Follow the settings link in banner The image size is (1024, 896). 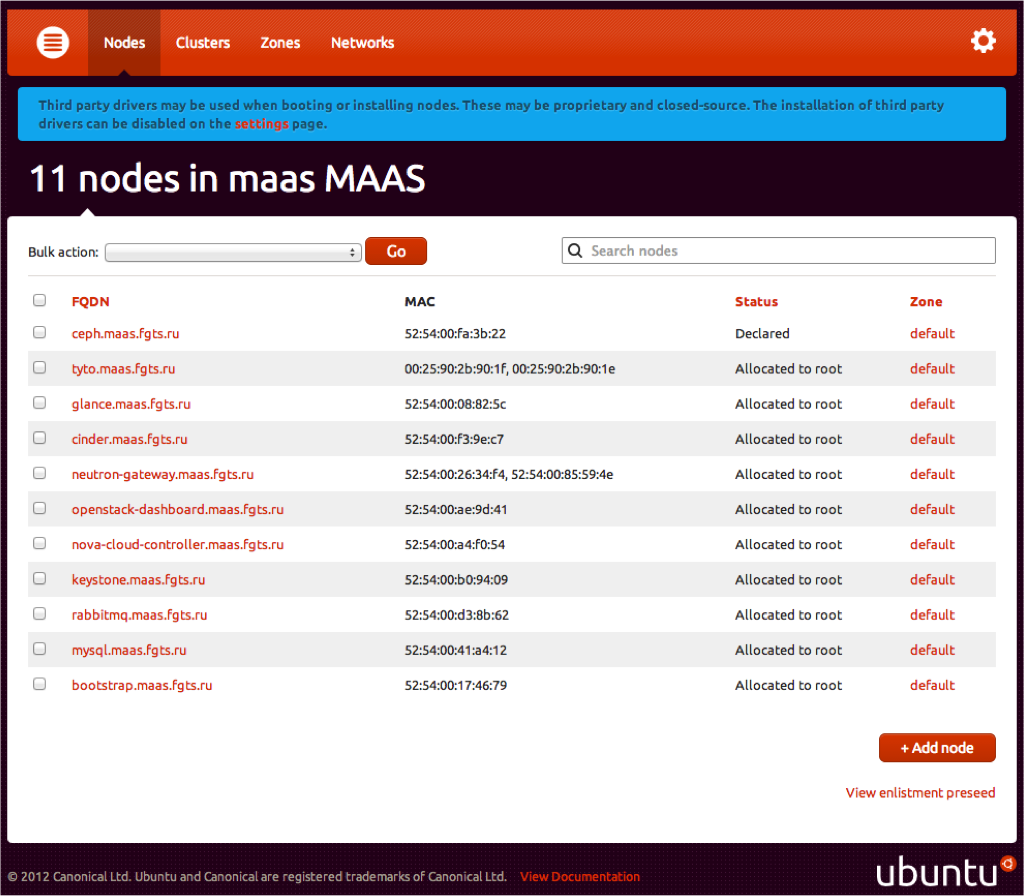point(261,123)
